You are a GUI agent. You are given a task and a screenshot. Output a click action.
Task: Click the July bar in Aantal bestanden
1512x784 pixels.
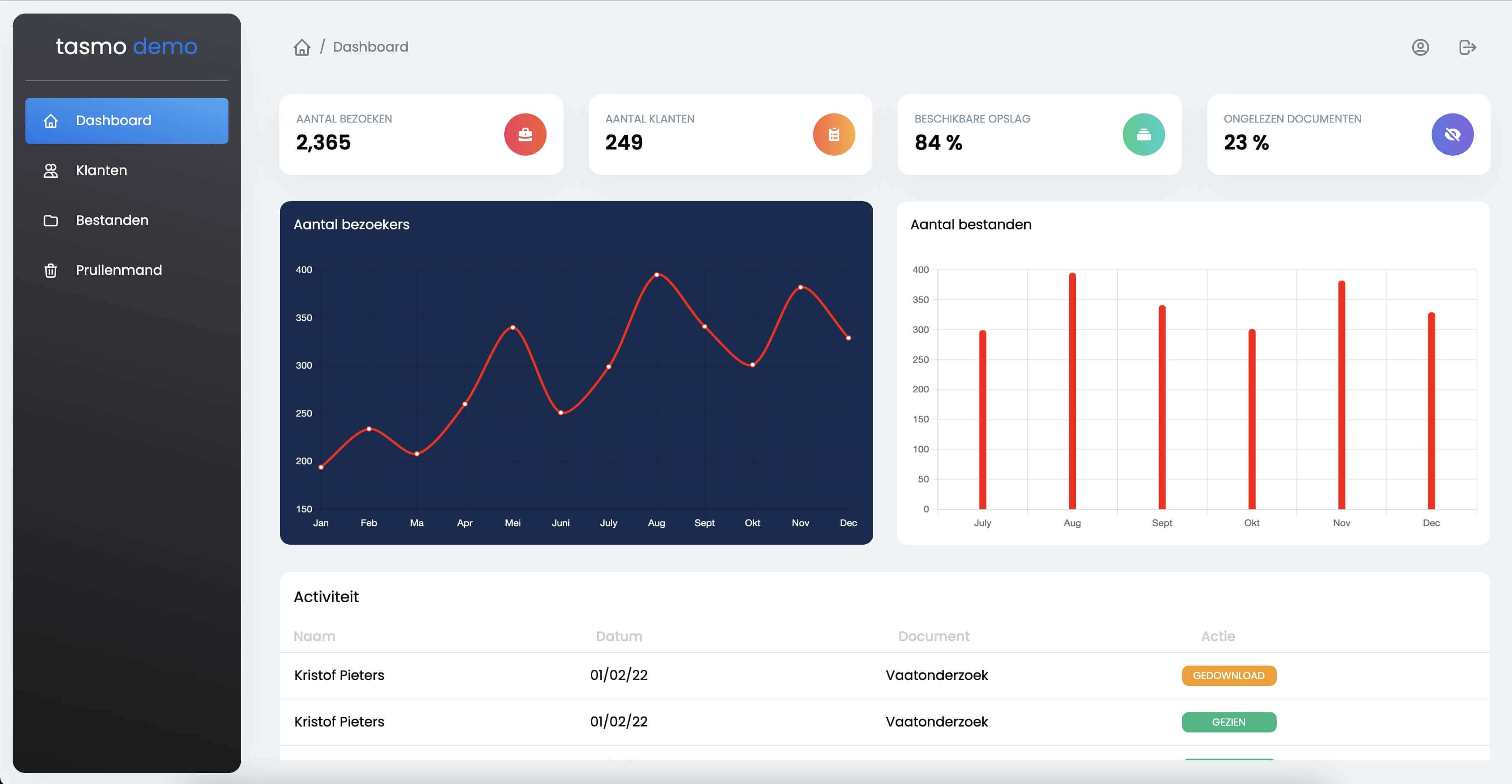[x=983, y=419]
